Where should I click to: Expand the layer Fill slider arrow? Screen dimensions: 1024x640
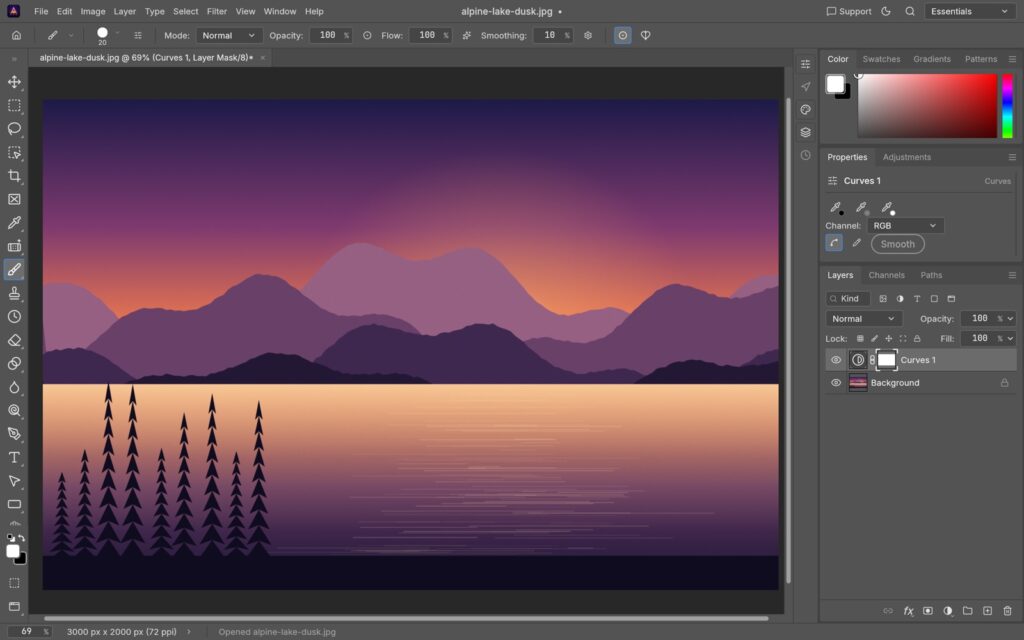(x=1010, y=338)
